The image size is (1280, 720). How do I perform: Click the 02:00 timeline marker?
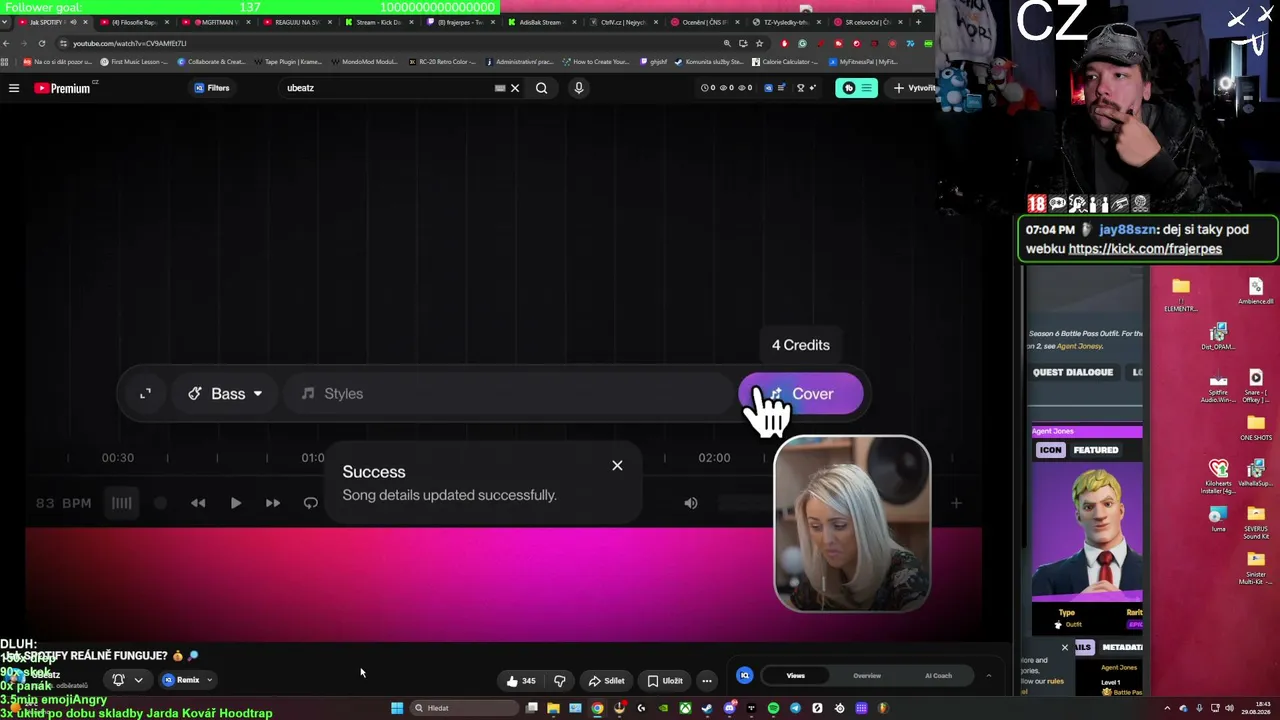[x=714, y=458]
